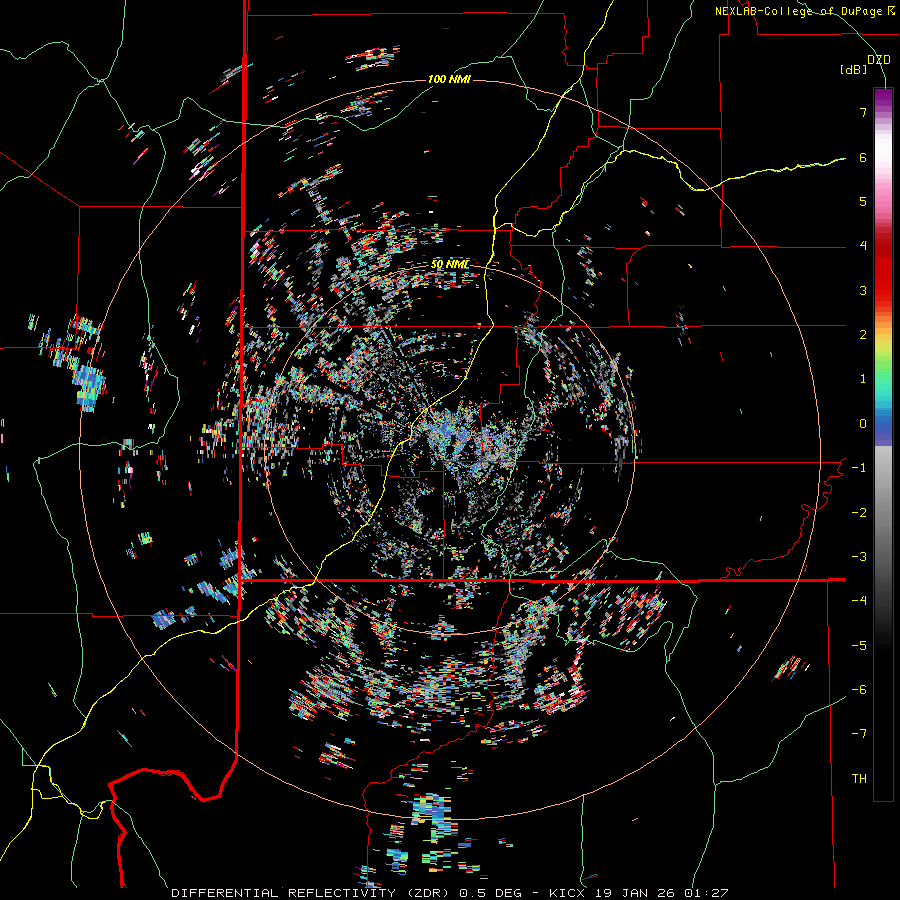The image size is (900, 900).
Task: Click the 0 value on the color scale
Action: 863,424
